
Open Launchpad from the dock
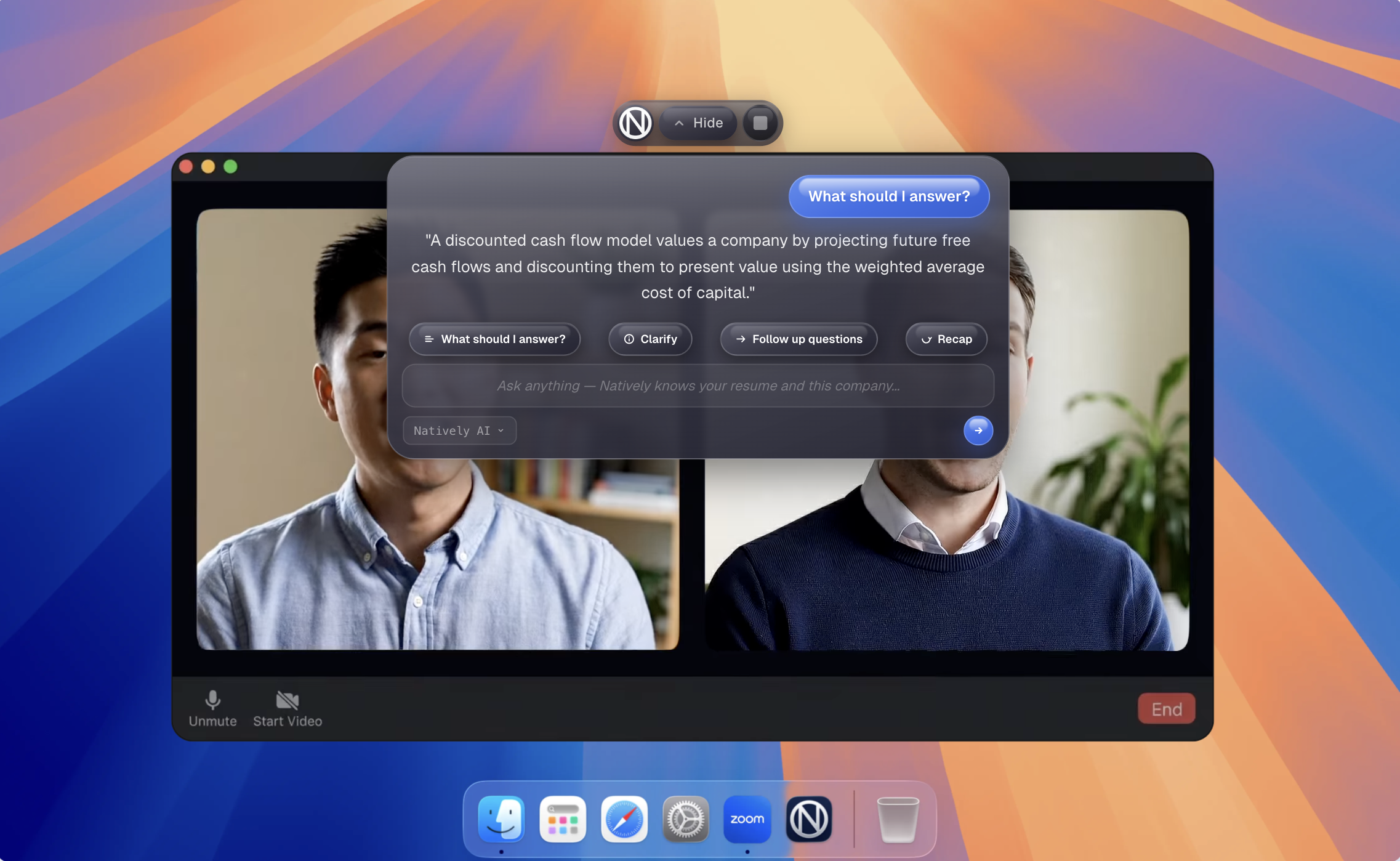point(563,819)
